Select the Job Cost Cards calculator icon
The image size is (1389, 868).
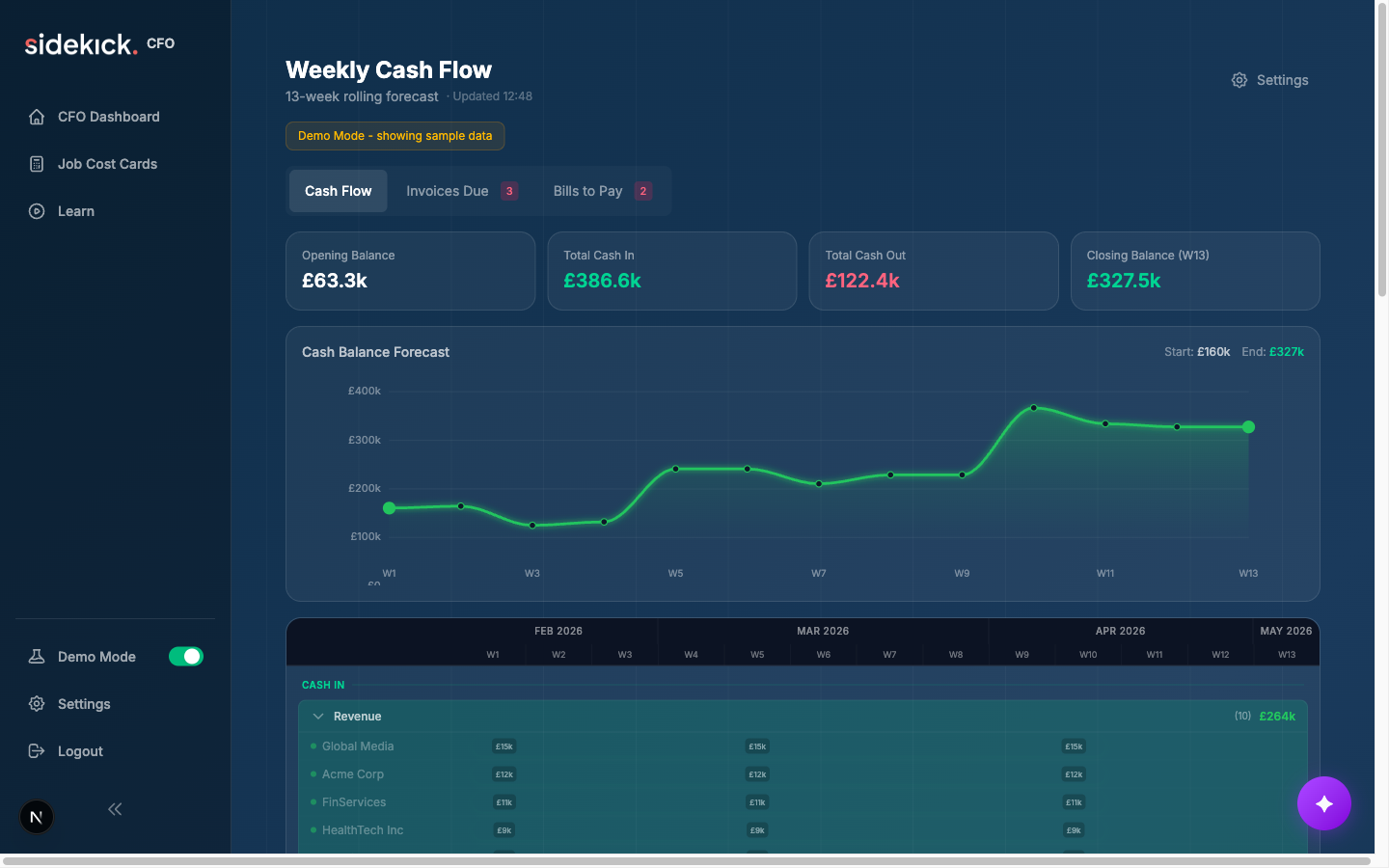click(x=36, y=164)
